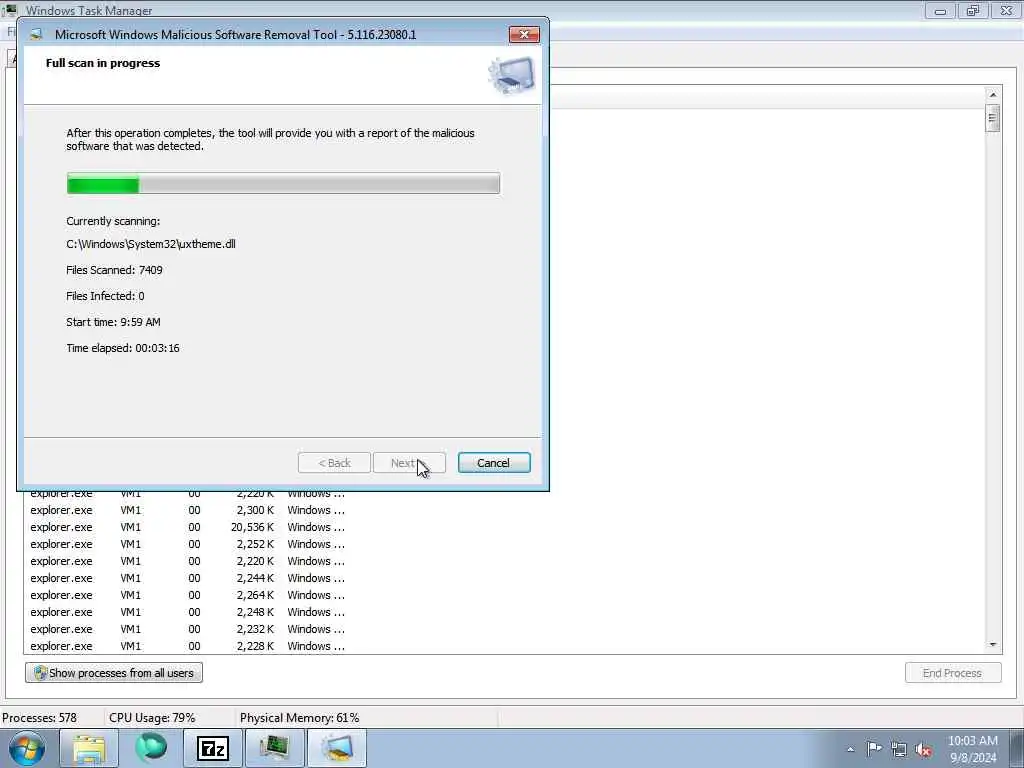Click the Start time: 9:59 AM text
This screenshot has height=768, width=1024.
[x=113, y=322]
